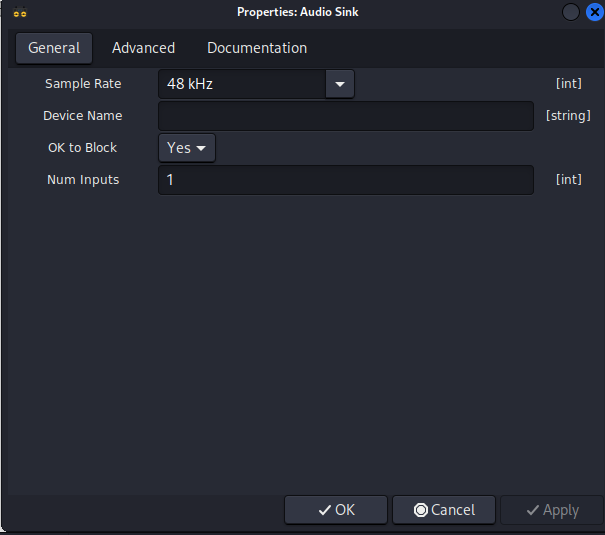
Task: Click the Apply button
Action: point(552,510)
